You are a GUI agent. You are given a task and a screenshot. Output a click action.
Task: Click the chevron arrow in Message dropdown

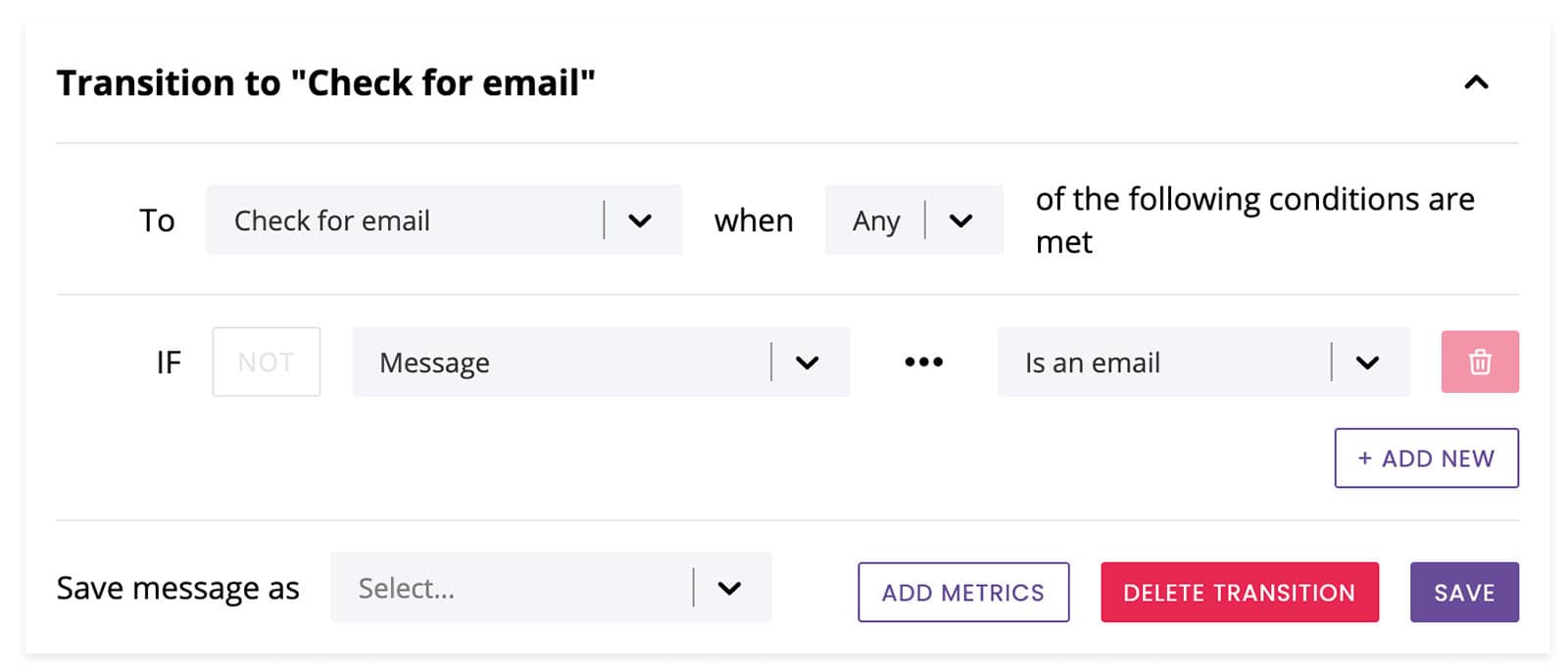[808, 362]
